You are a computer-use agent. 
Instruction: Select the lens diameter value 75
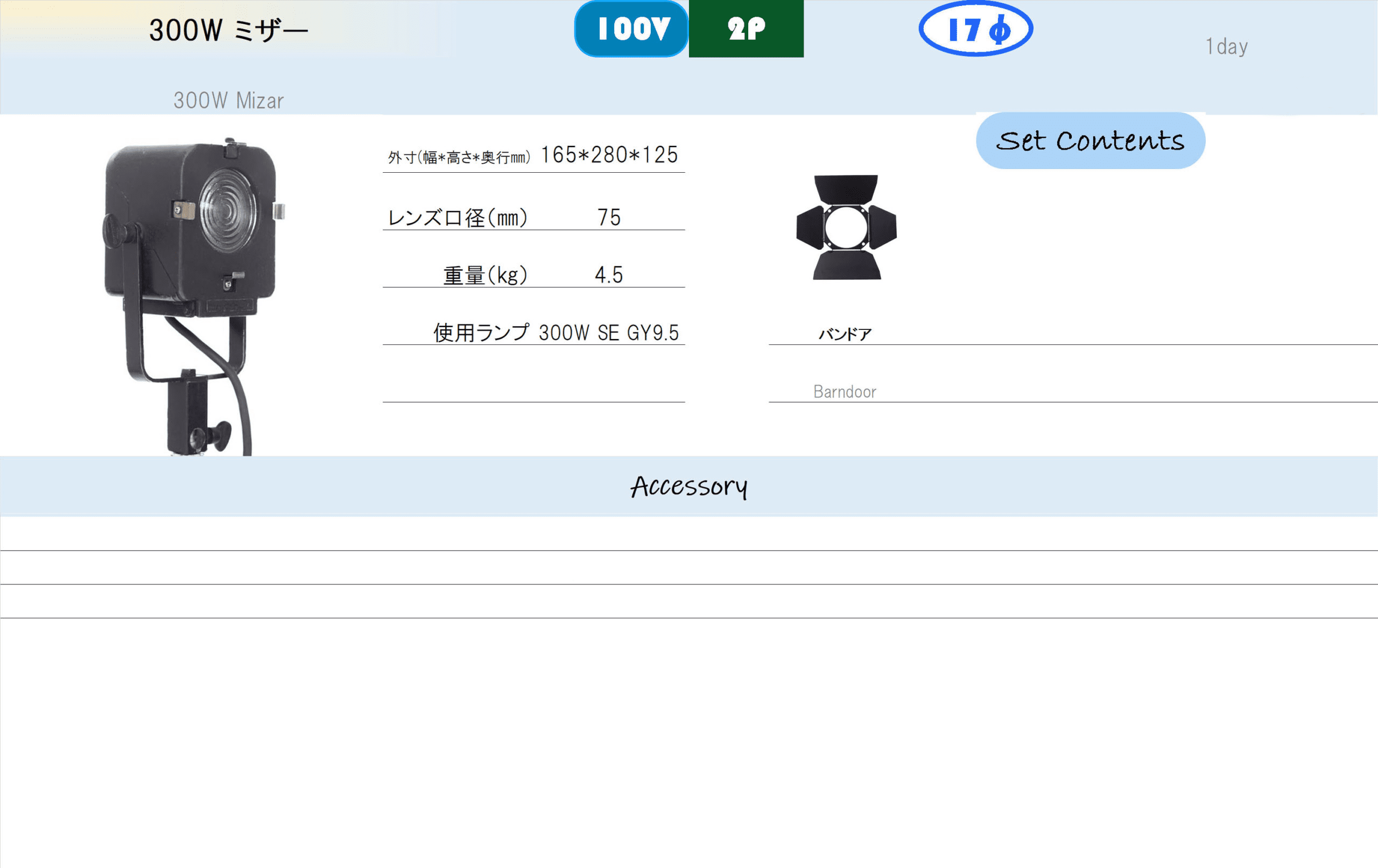[x=609, y=217]
